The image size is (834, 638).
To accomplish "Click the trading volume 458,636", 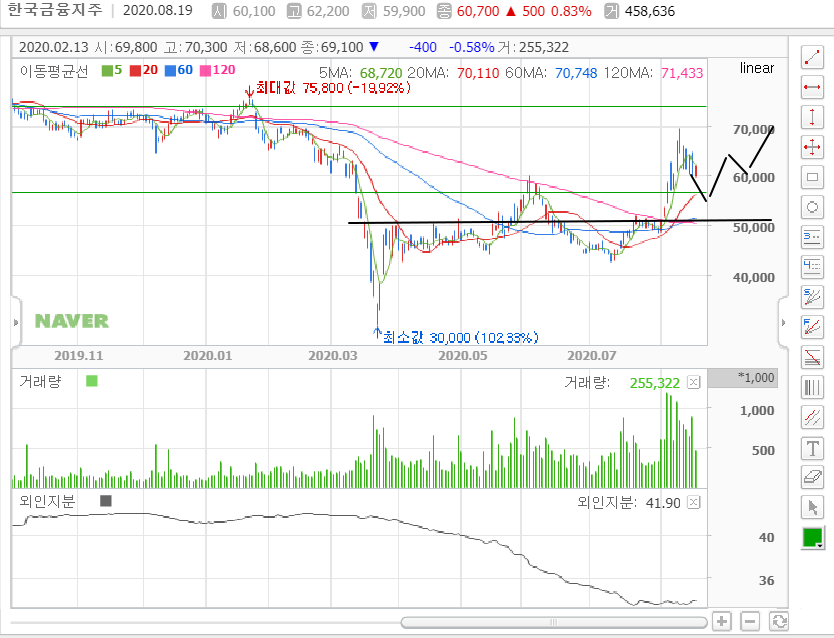I will (649, 11).
